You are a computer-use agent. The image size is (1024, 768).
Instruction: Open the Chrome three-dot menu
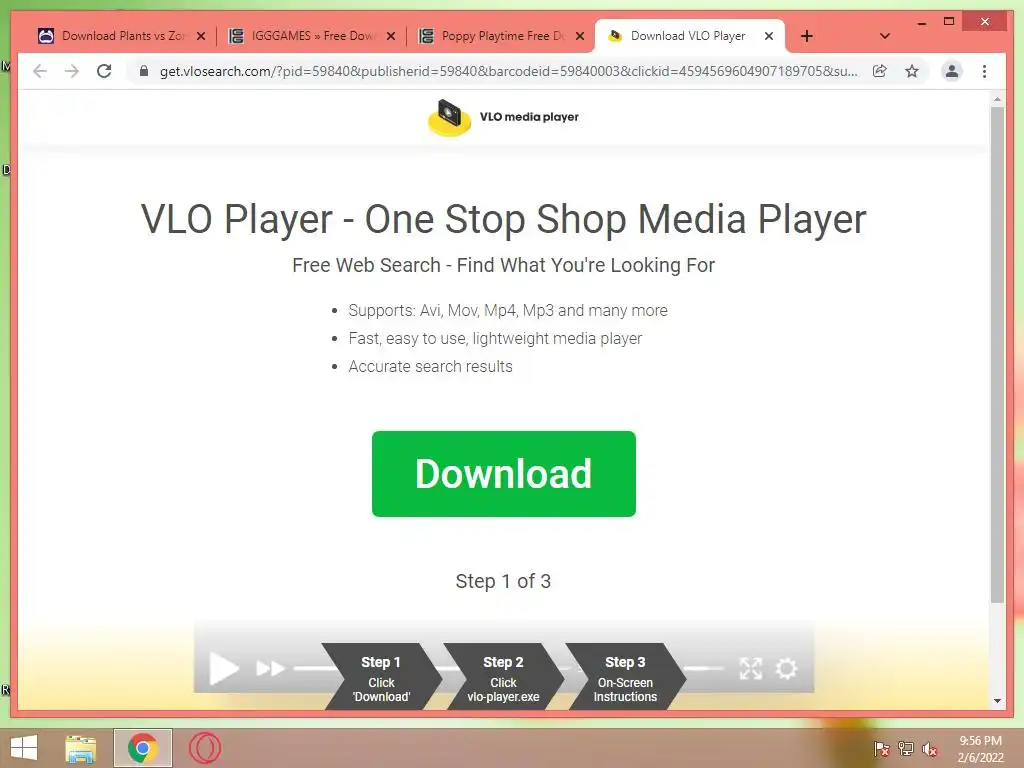point(984,71)
